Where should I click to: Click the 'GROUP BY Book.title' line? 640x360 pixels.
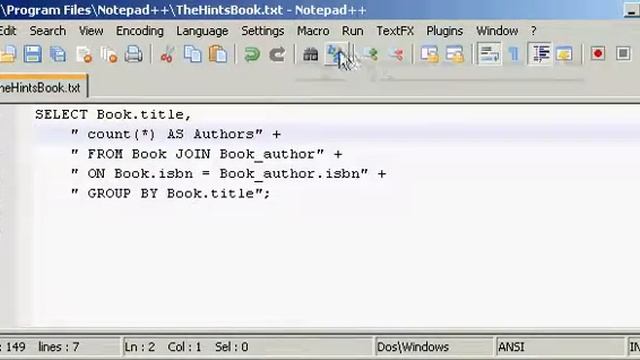point(171,193)
